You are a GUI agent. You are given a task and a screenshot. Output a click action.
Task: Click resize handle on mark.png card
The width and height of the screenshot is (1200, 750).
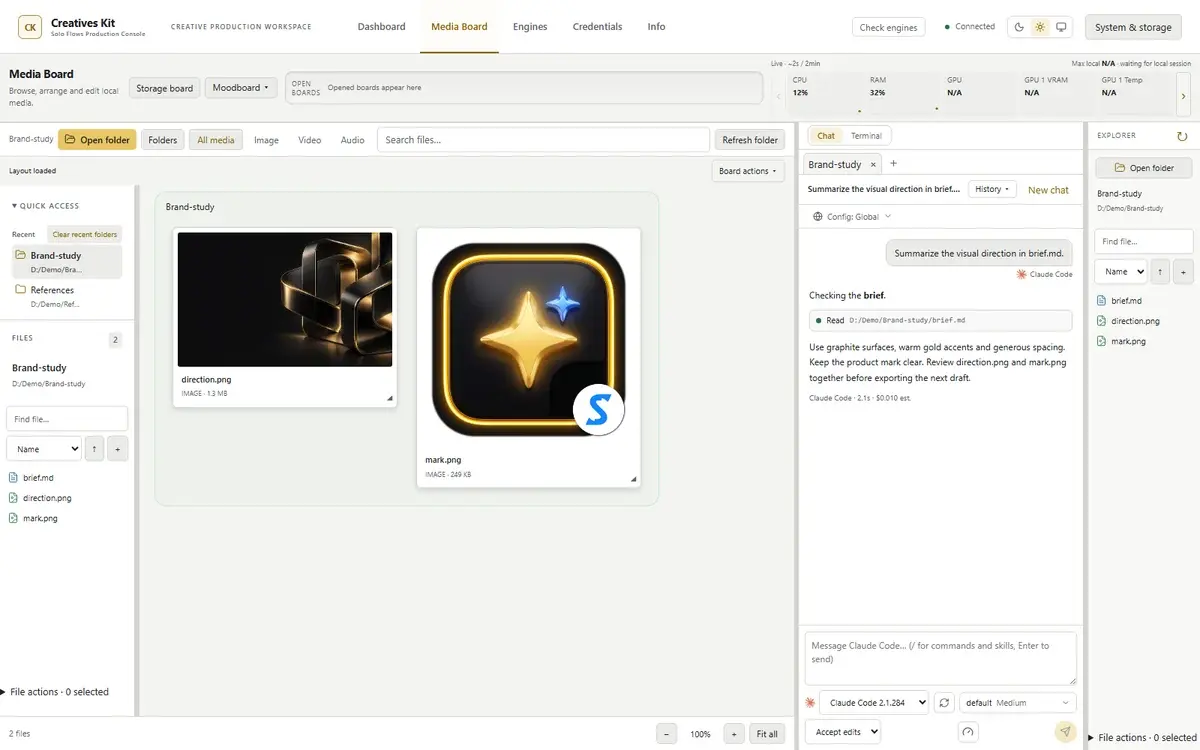633,479
